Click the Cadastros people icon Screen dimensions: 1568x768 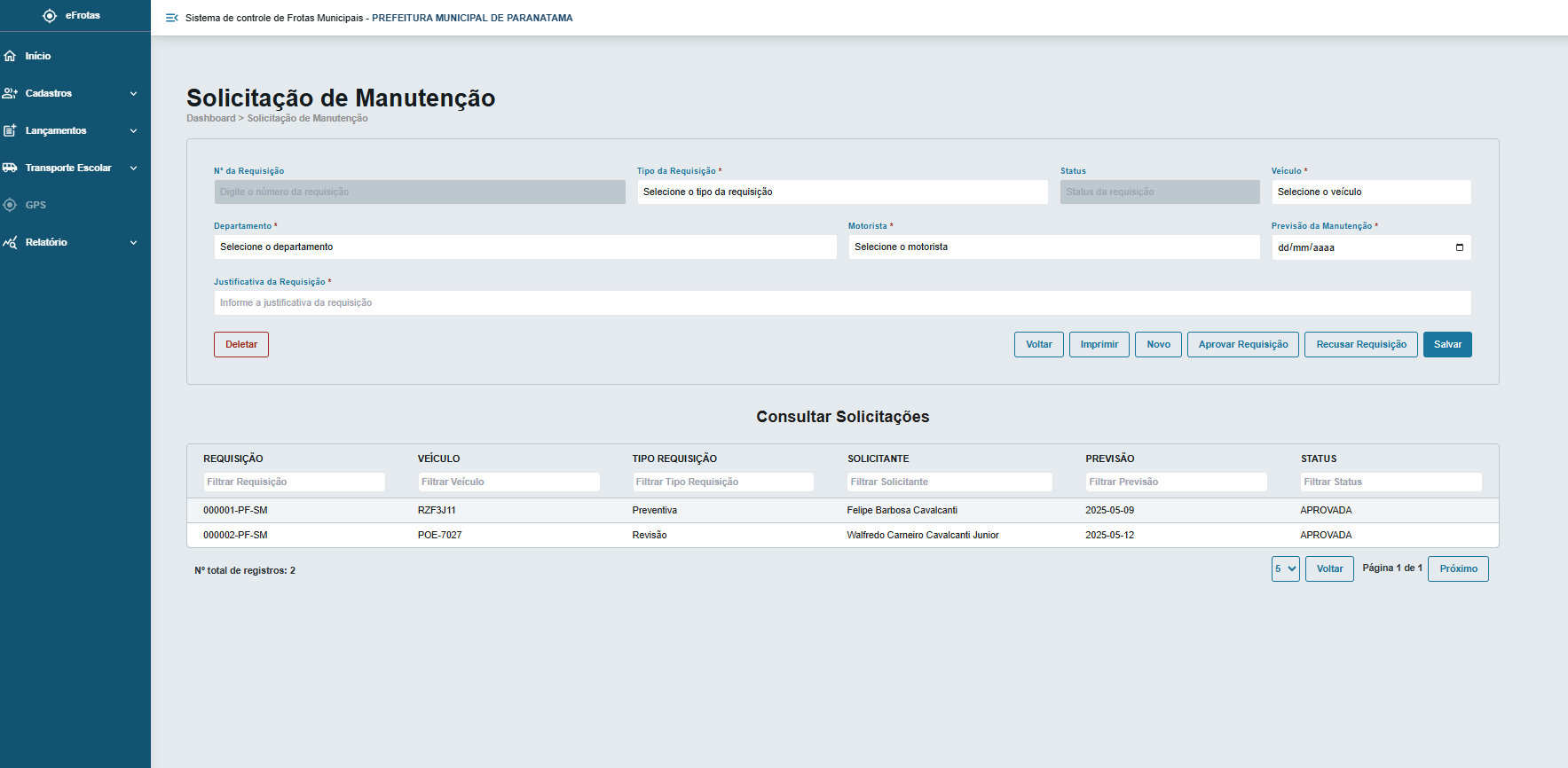coord(11,93)
